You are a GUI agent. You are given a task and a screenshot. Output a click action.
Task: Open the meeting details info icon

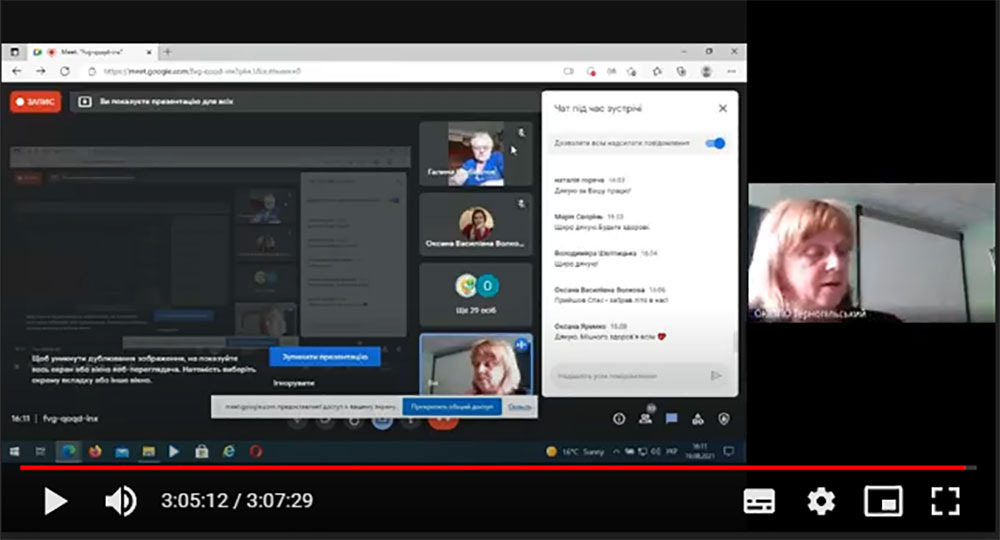pos(619,419)
